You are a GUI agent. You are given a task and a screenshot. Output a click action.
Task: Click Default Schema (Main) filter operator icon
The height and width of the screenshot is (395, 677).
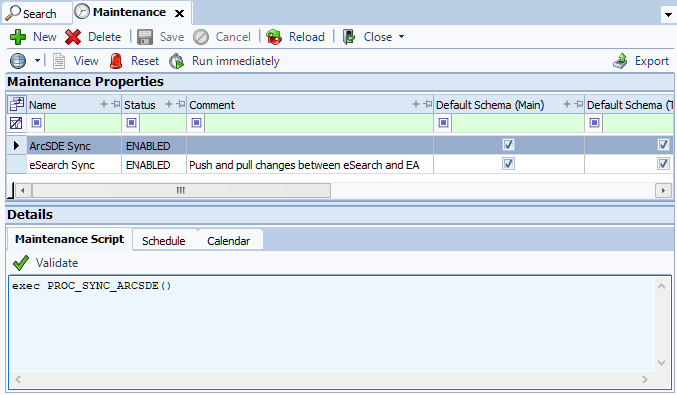pyautogui.click(x=443, y=123)
